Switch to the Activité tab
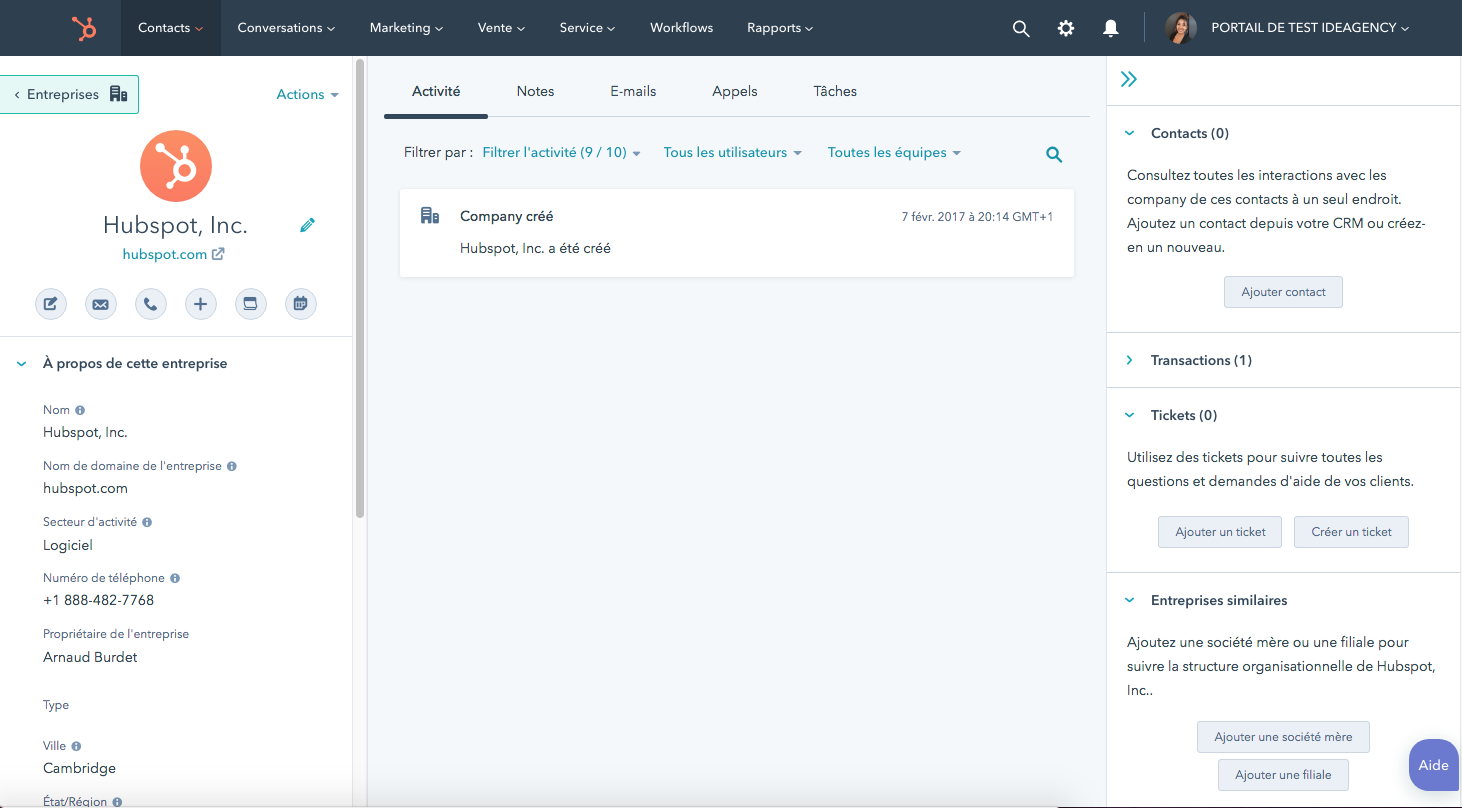Image resolution: width=1462 pixels, height=808 pixels. [436, 91]
